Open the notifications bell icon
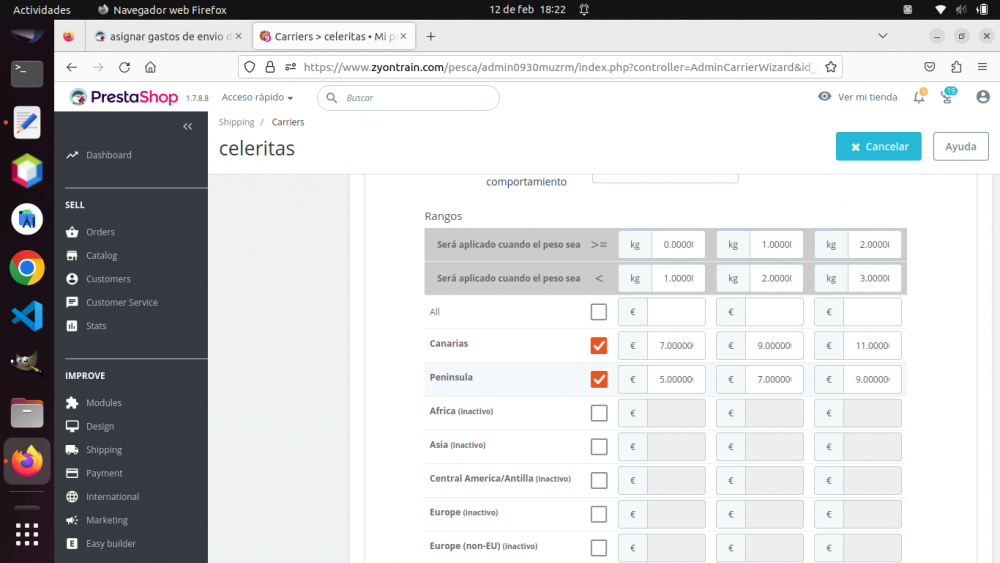 919,97
